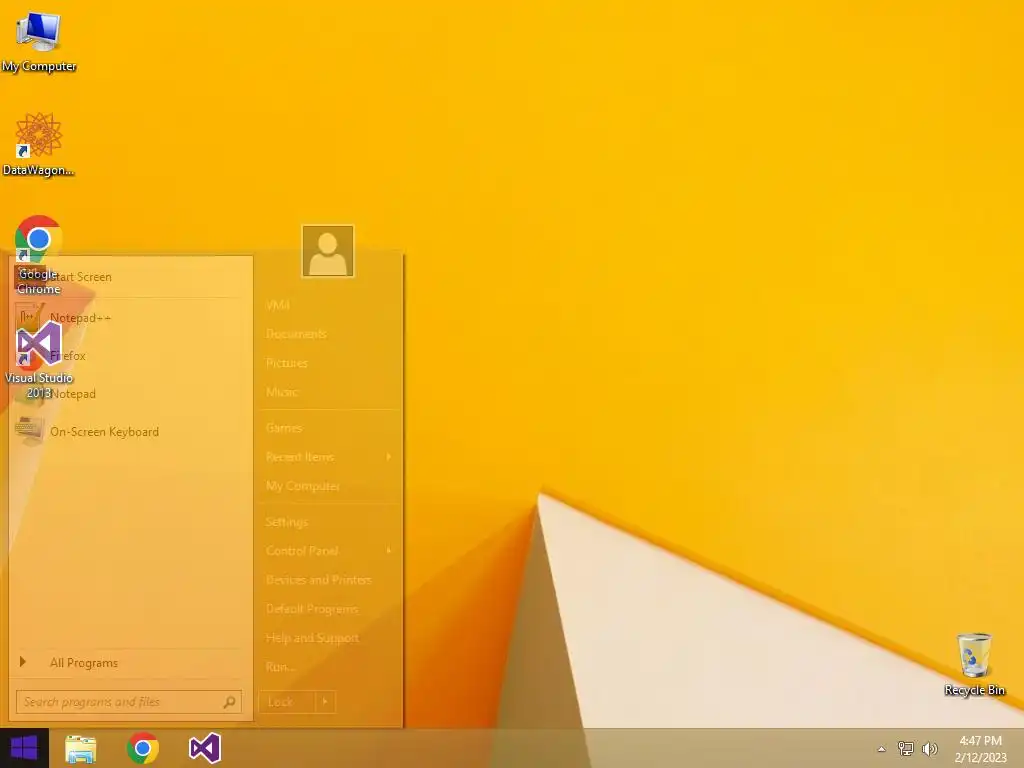The width and height of the screenshot is (1024, 768).
Task: Launch Chrome from the taskbar
Action: tap(143, 748)
